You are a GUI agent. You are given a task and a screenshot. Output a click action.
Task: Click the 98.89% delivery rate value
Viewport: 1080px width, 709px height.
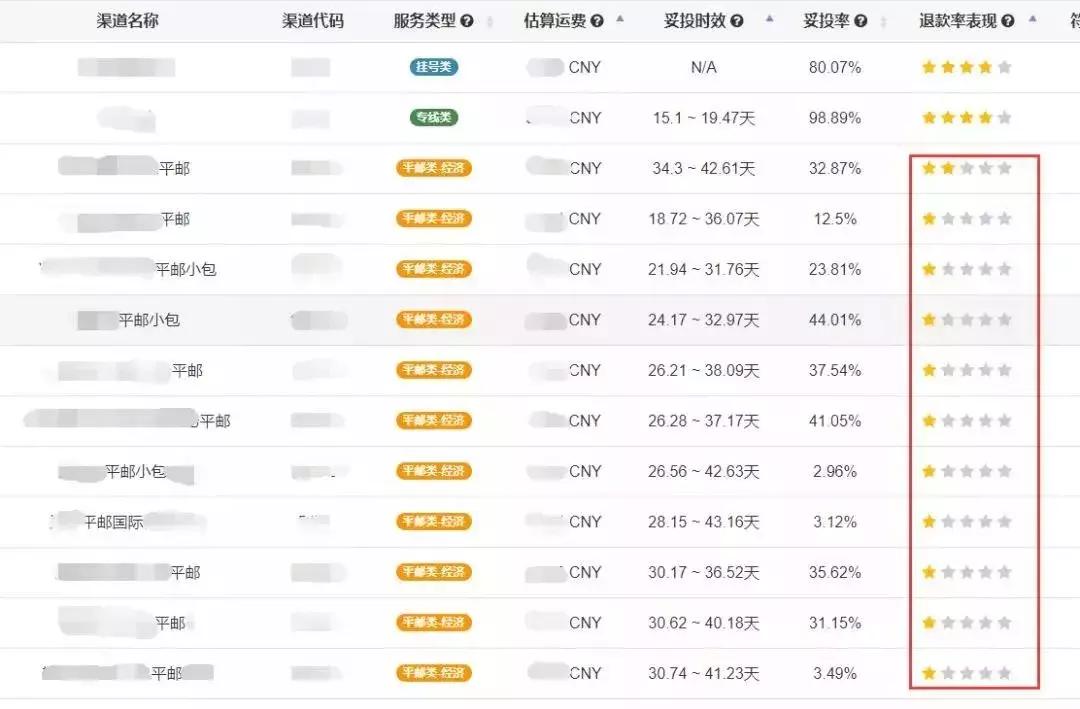pos(835,117)
